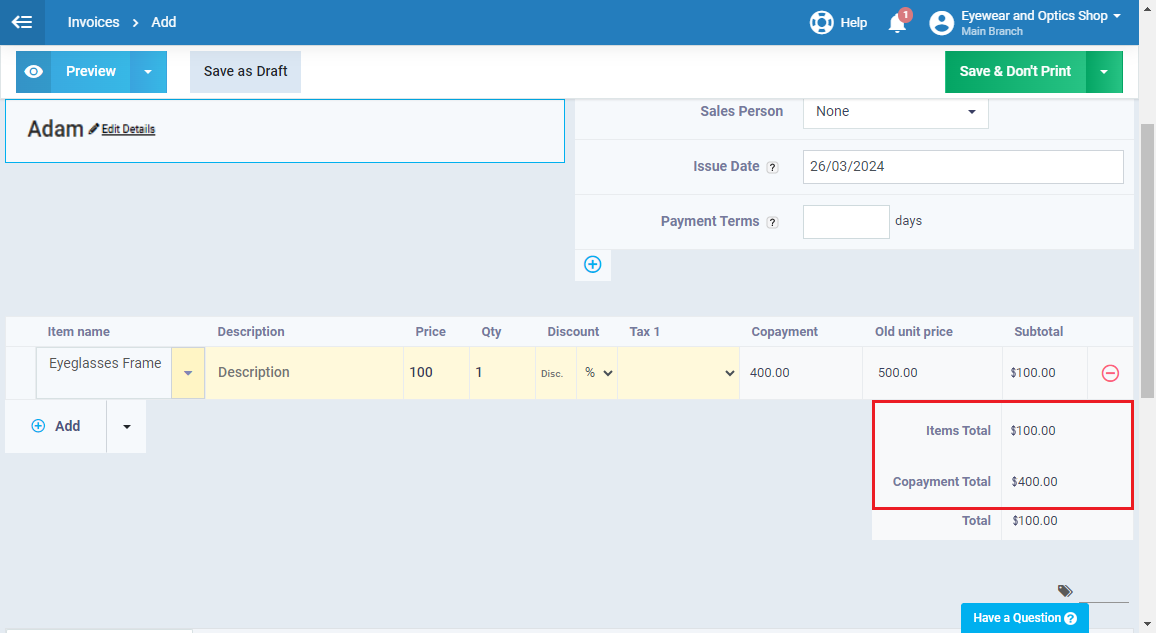The image size is (1156, 633).
Task: Expand the Save & Don't Print options arrow
Action: [x=1104, y=72]
